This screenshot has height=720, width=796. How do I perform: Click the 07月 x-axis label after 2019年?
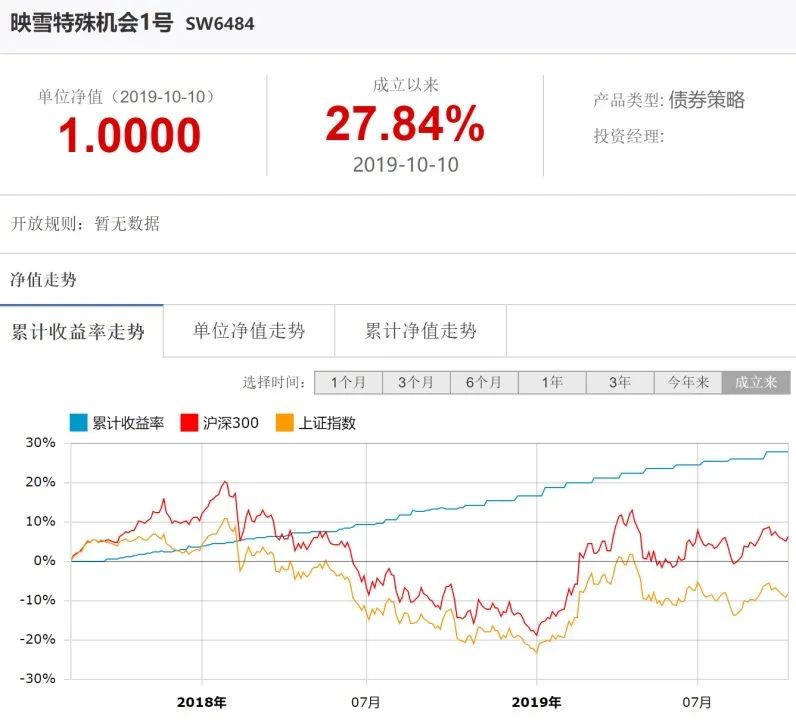coord(697,703)
